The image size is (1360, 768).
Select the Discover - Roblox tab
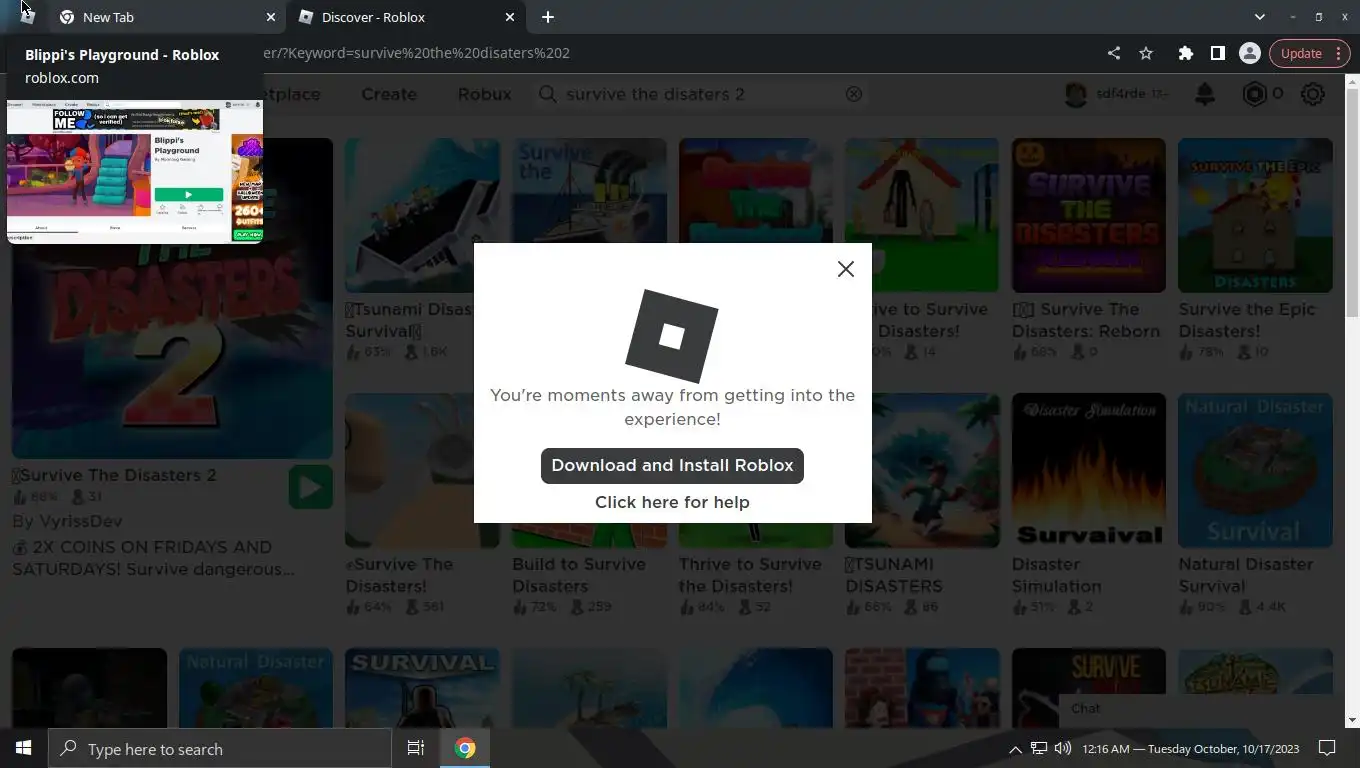click(404, 17)
